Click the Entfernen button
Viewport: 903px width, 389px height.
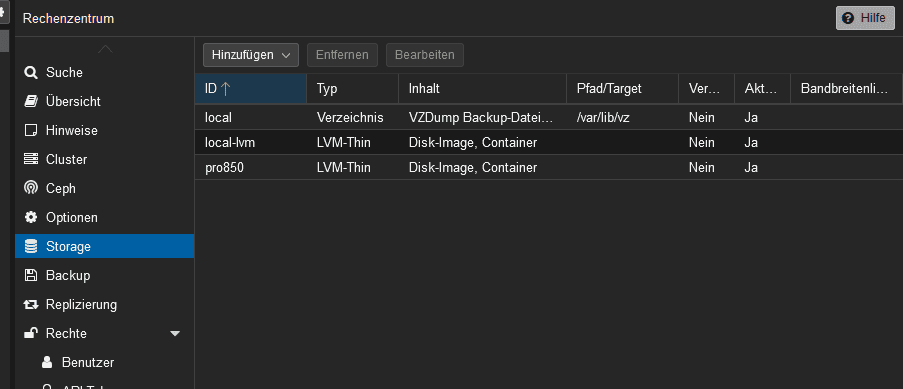pyautogui.click(x=342, y=55)
